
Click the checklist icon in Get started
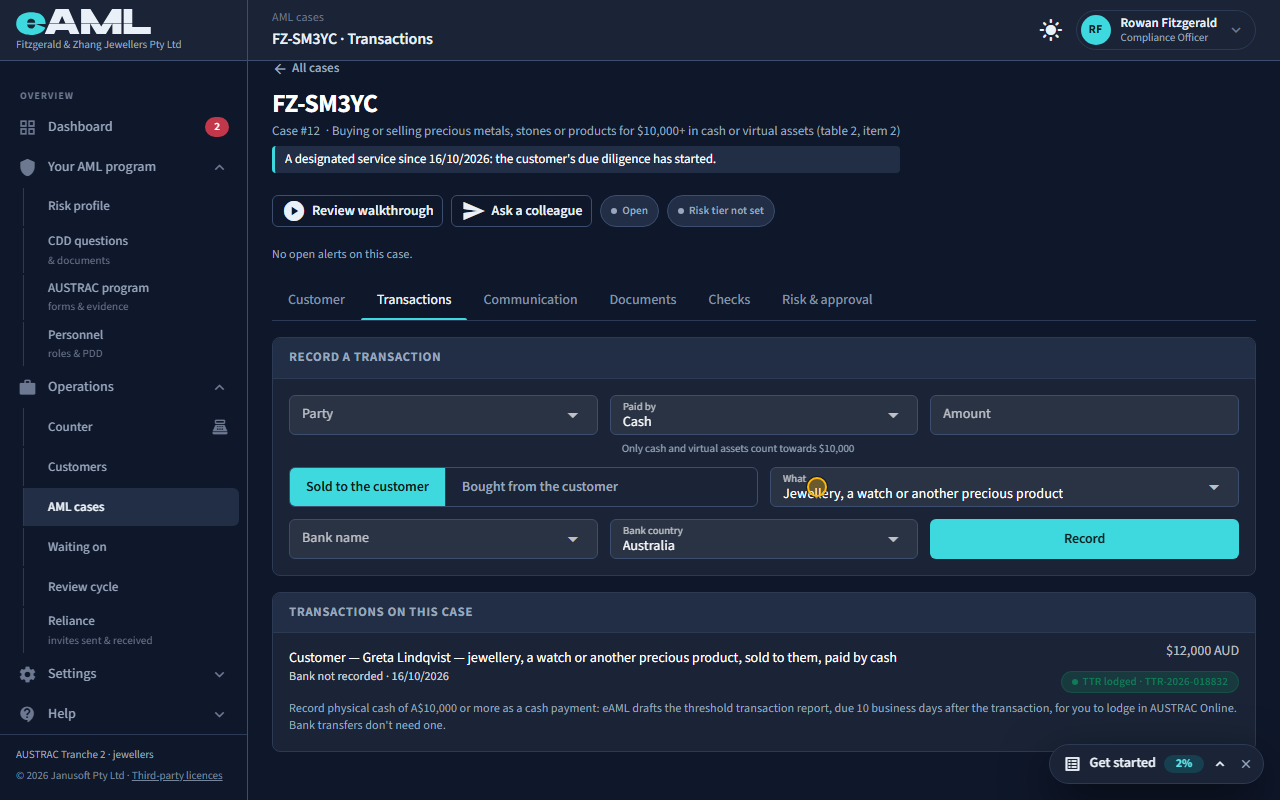point(1072,764)
